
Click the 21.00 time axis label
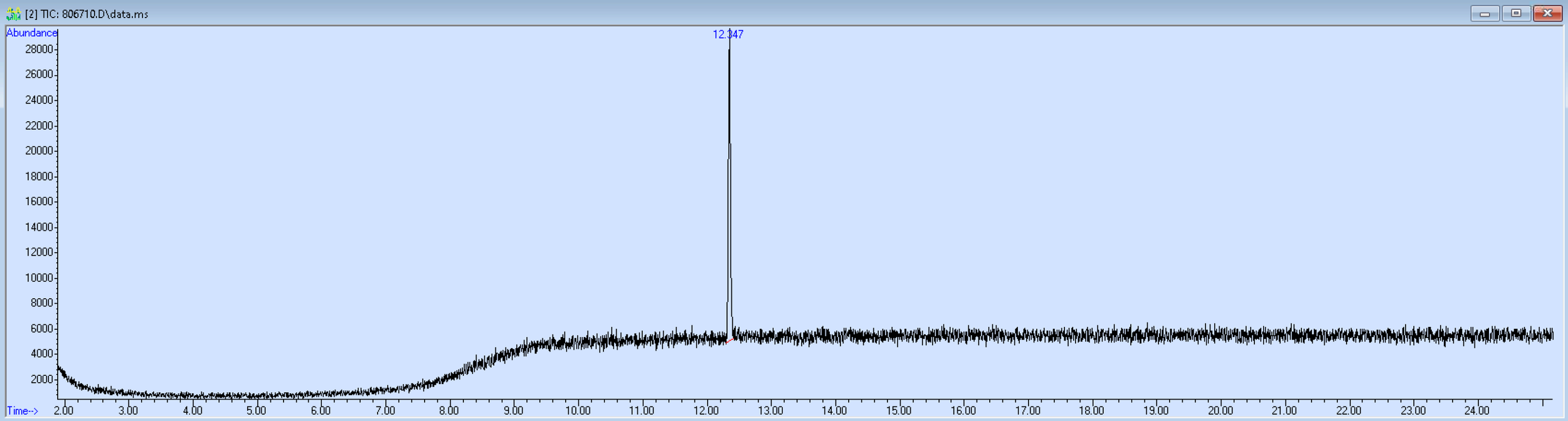(x=1284, y=410)
